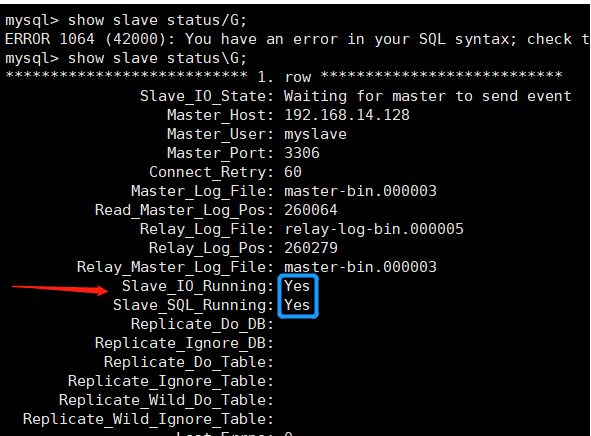Screen dimensions: 591x436
Task: Select the Connect_Retry label
Action: (211, 173)
